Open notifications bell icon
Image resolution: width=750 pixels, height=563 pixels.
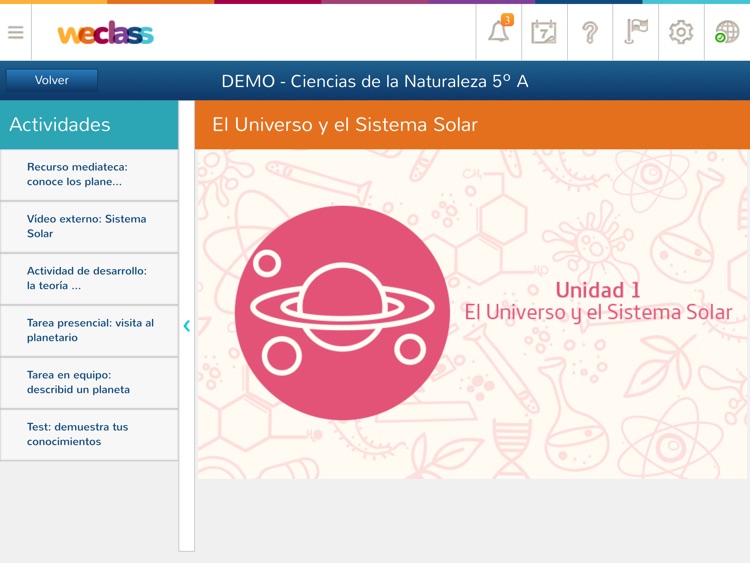tap(498, 32)
